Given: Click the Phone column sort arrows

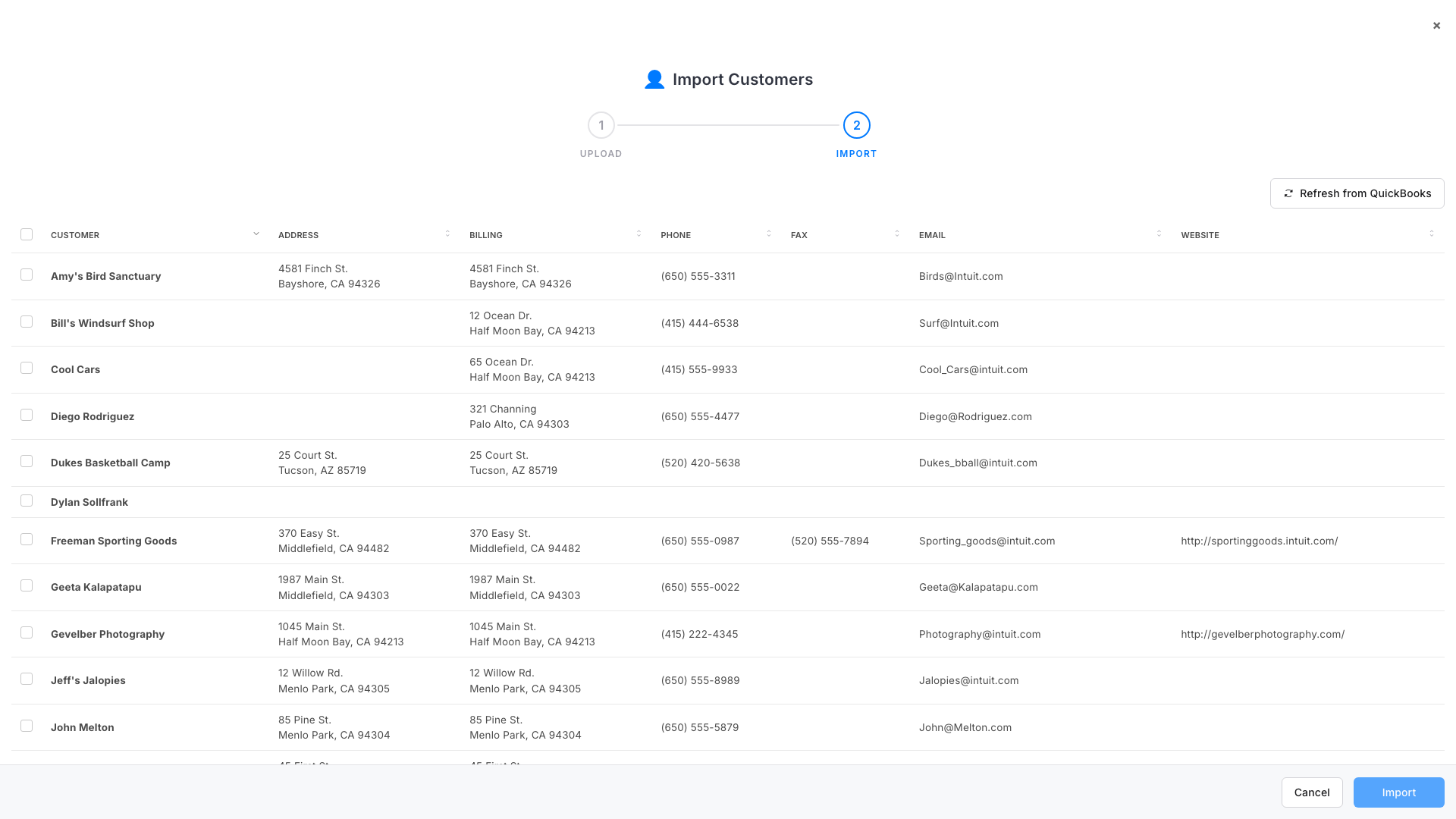Looking at the screenshot, I should point(769,234).
